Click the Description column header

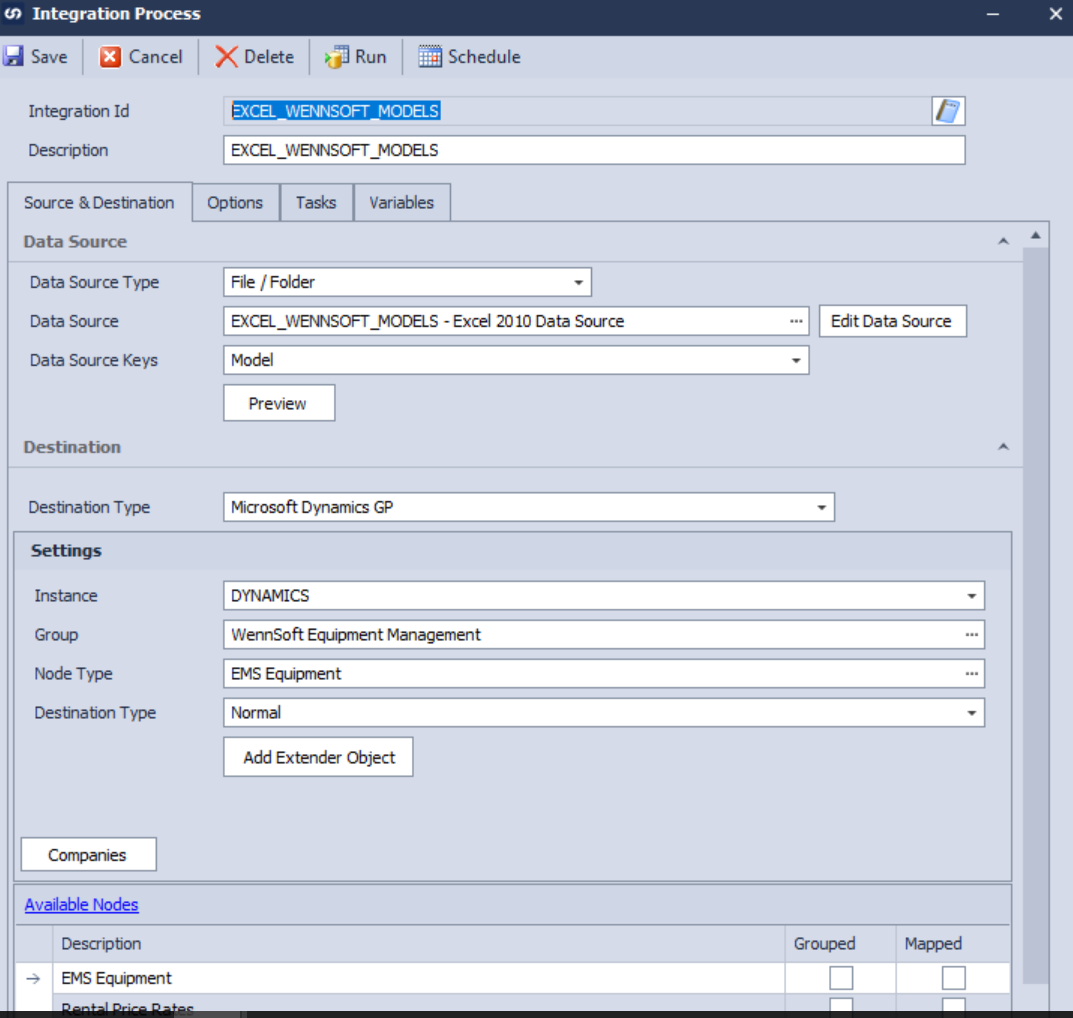(x=418, y=944)
